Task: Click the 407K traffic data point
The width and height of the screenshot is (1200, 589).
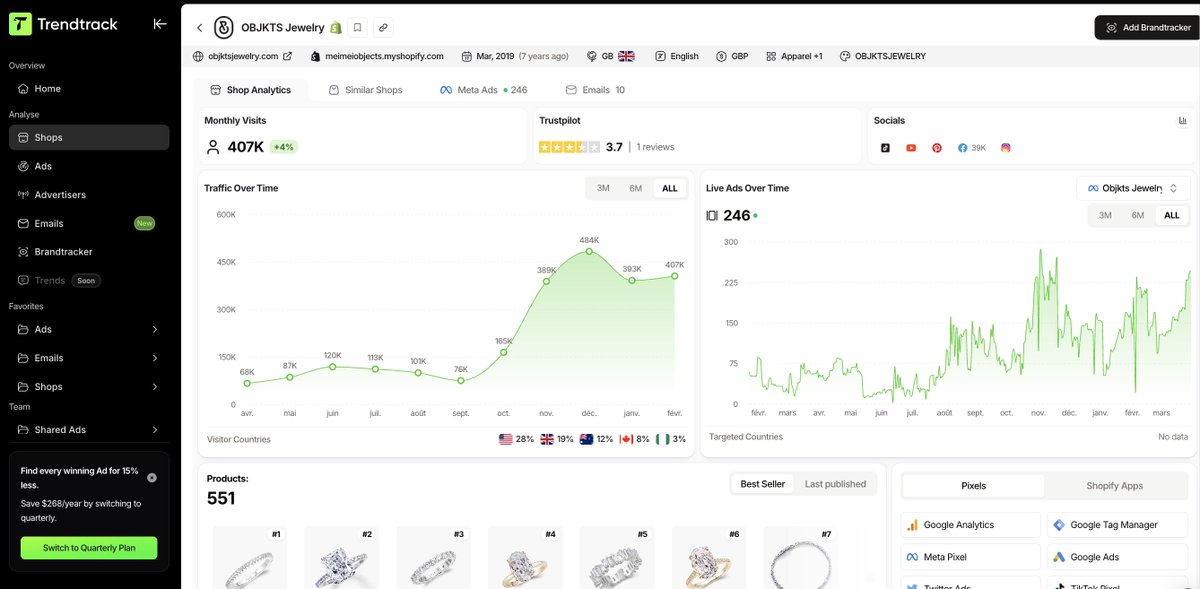Action: (675, 276)
